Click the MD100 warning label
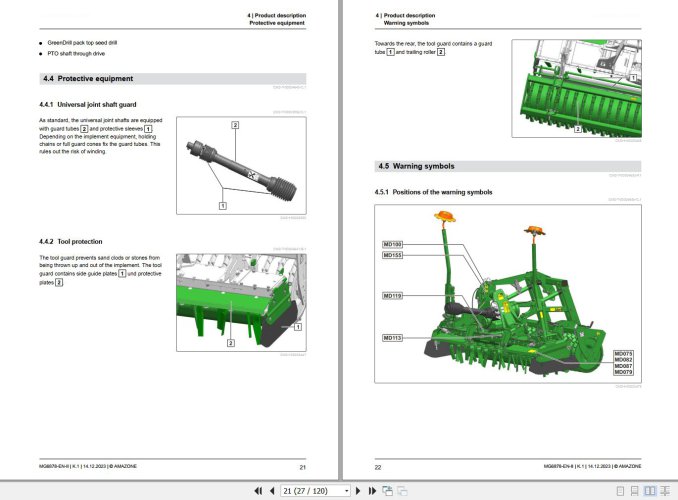The width and height of the screenshot is (678, 500). 392,245
